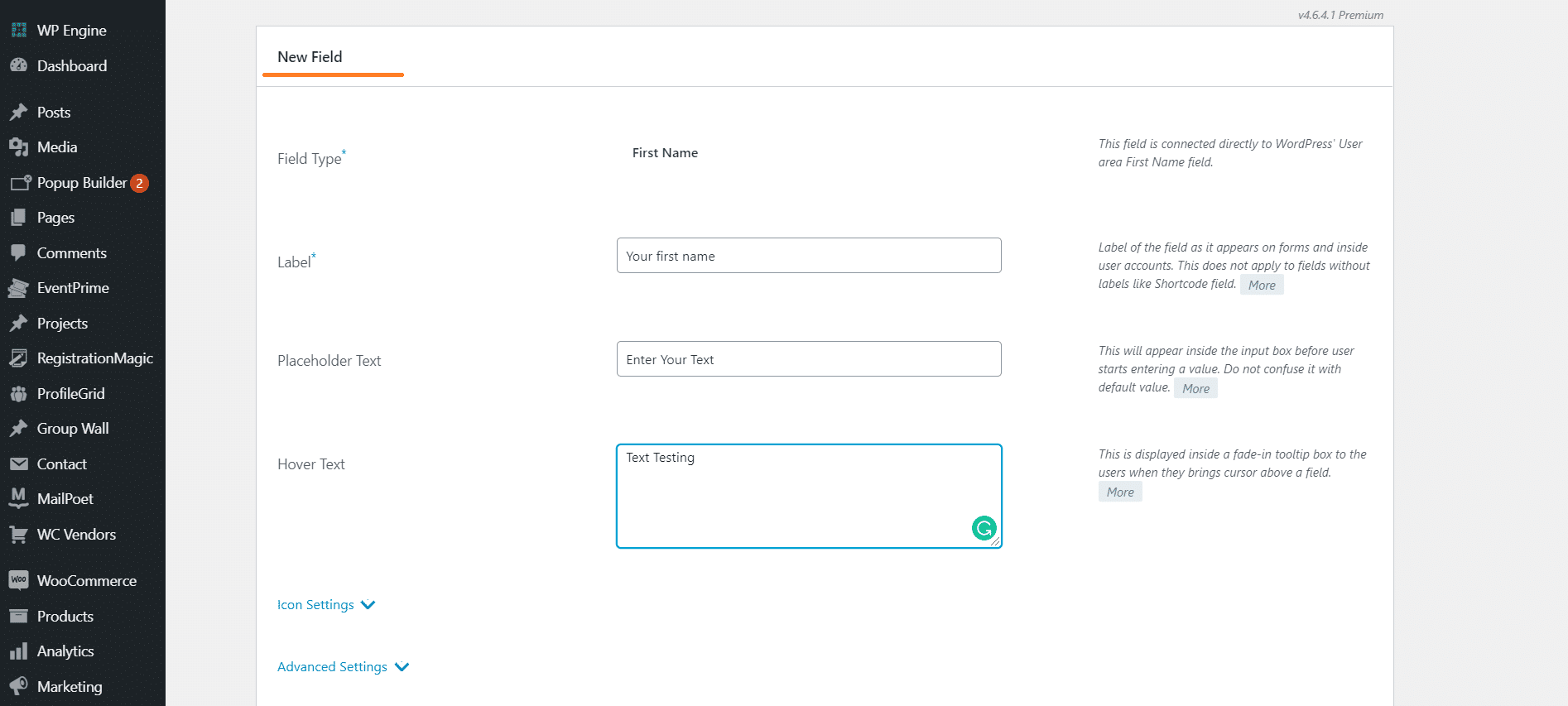The image size is (1568, 706).
Task: Select the New Field tab
Action: click(310, 57)
